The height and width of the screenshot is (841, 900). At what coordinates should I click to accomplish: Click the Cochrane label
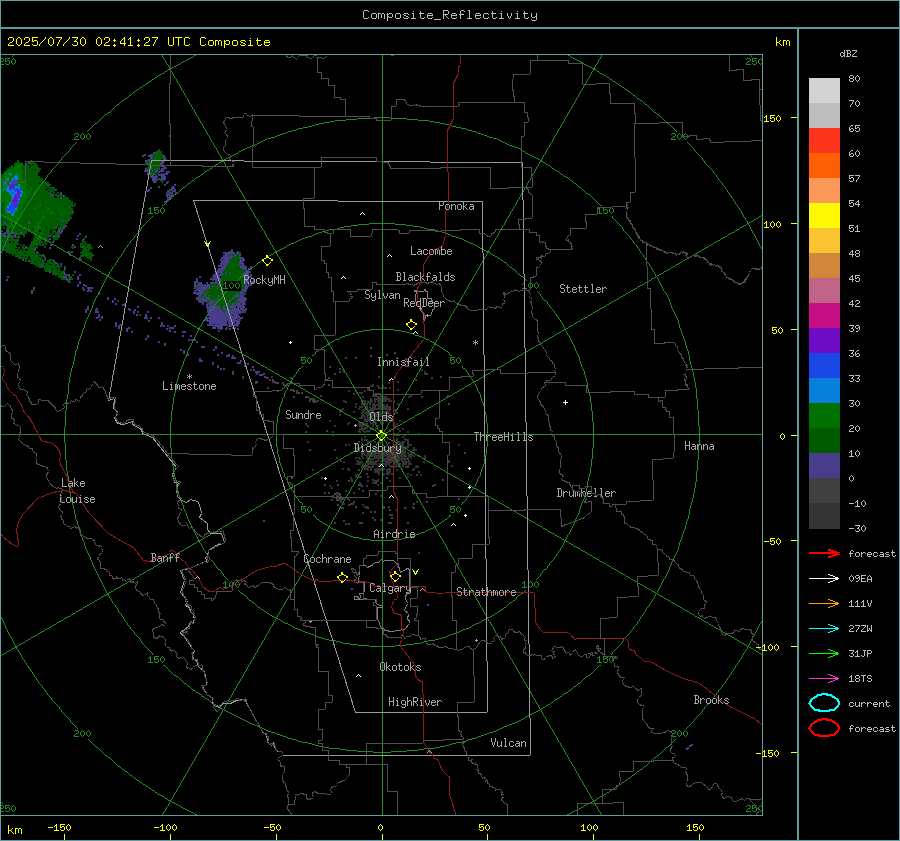click(327, 559)
